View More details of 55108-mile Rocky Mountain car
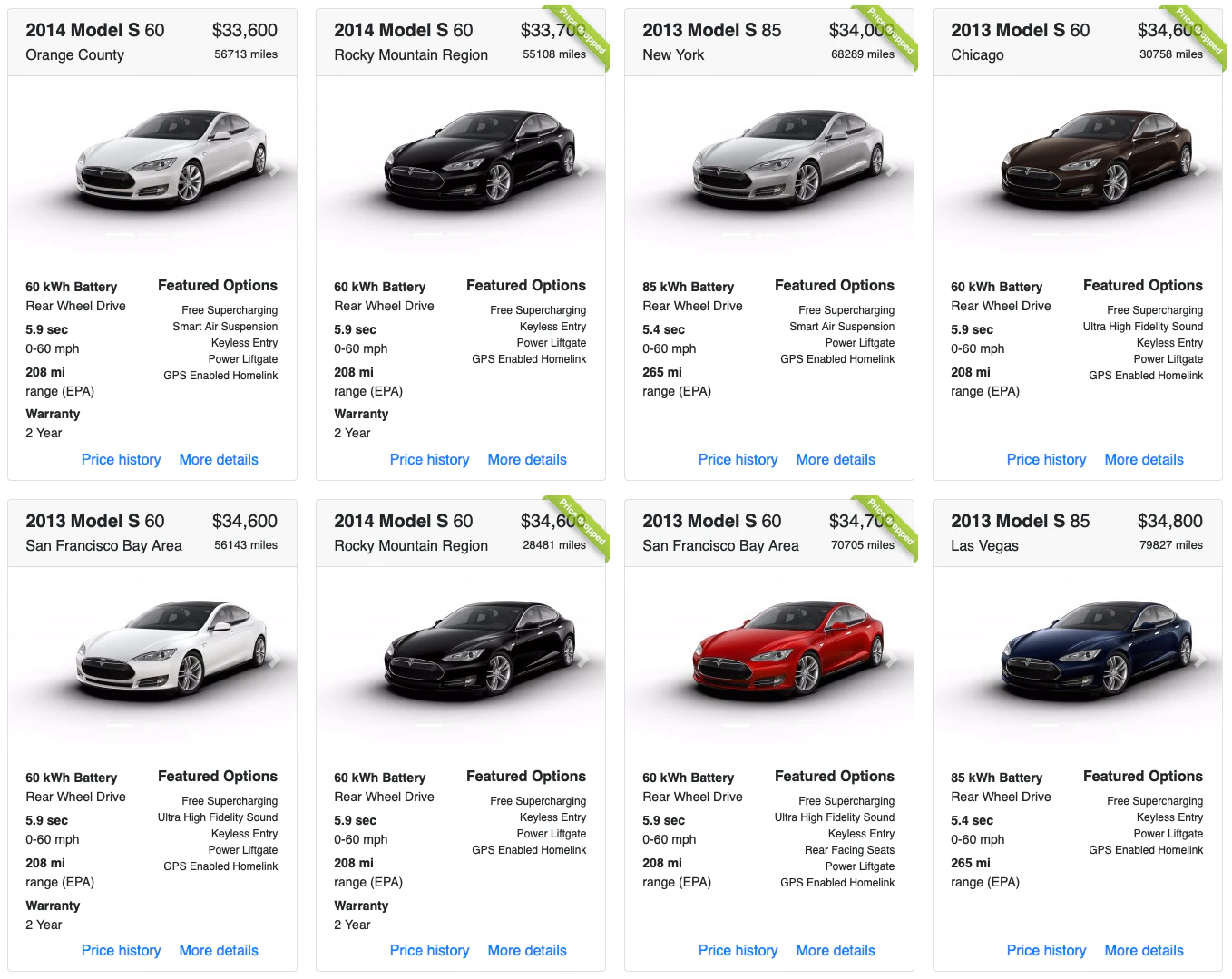 [527, 459]
